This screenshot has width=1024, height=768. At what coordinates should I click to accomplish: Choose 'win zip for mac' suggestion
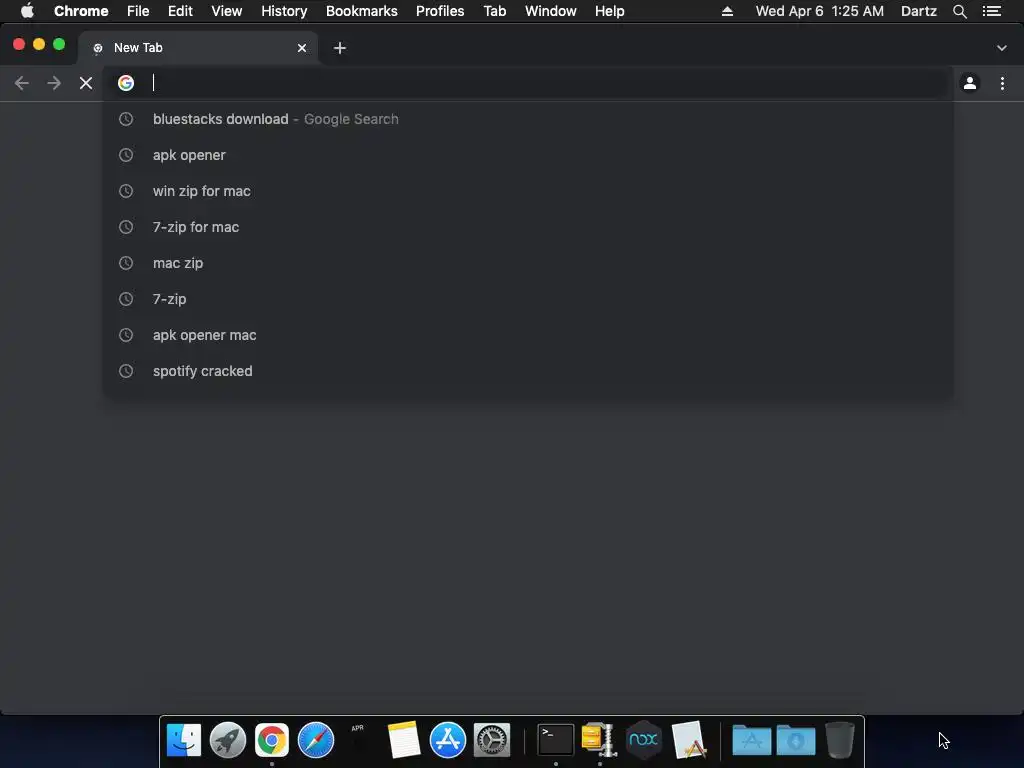pyautogui.click(x=528, y=191)
